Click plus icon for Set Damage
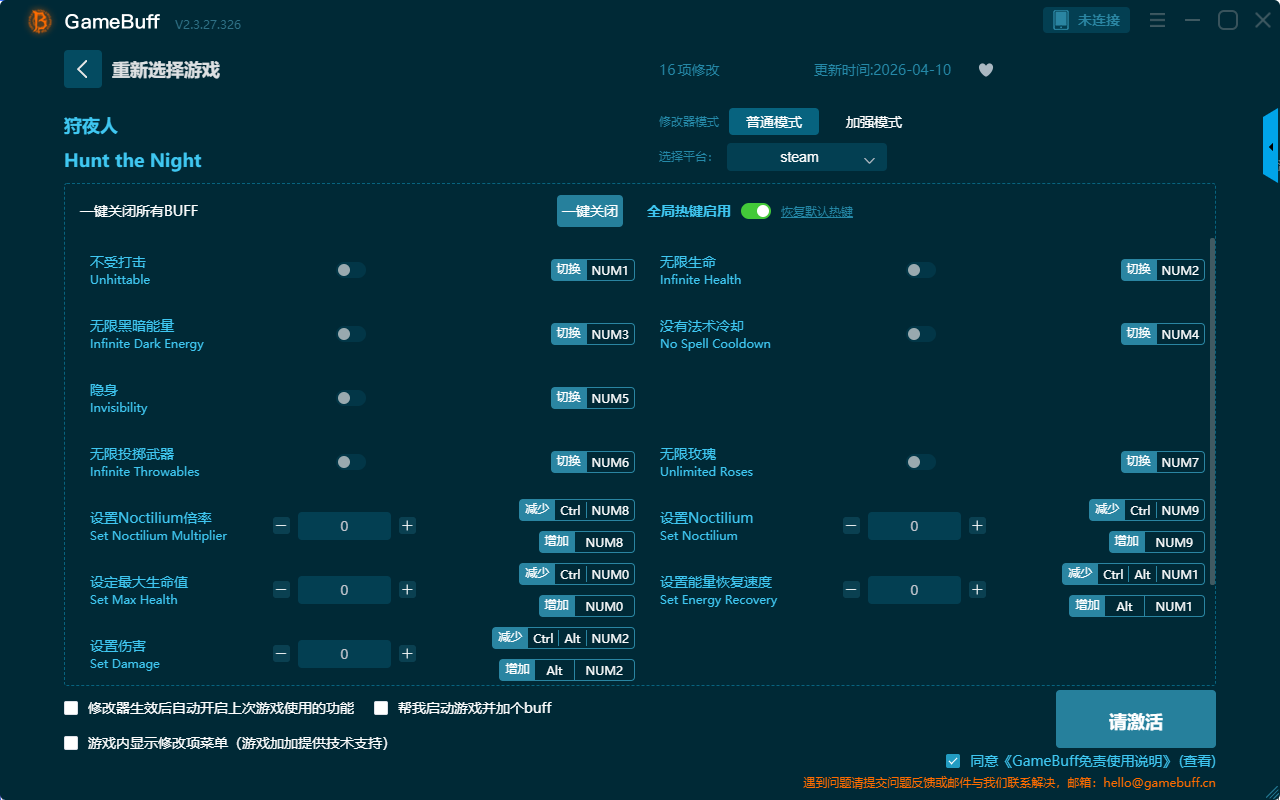The width and height of the screenshot is (1280, 800). 407,654
